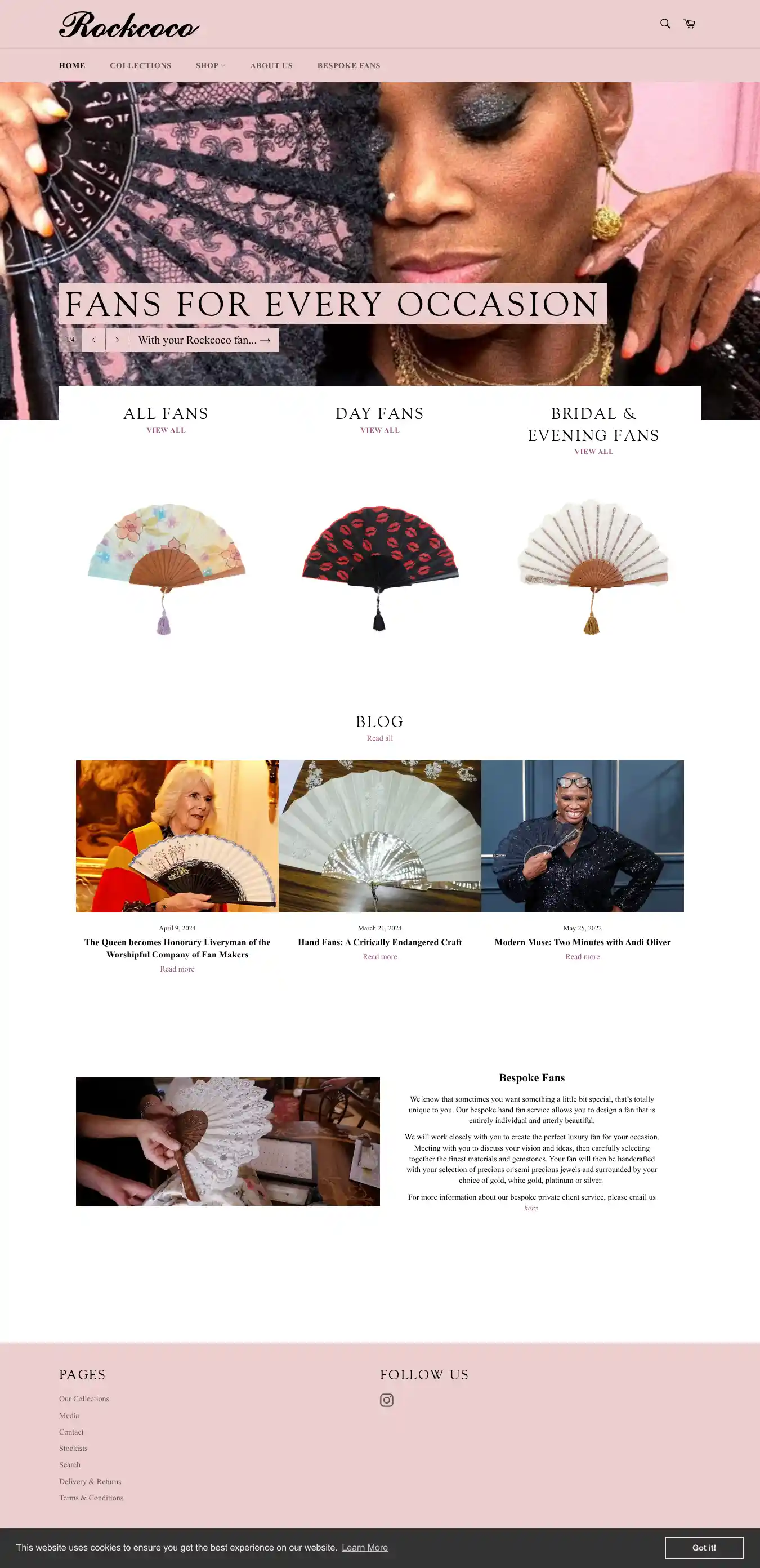
Task: Open Learn More cookie link
Action: (364, 1547)
